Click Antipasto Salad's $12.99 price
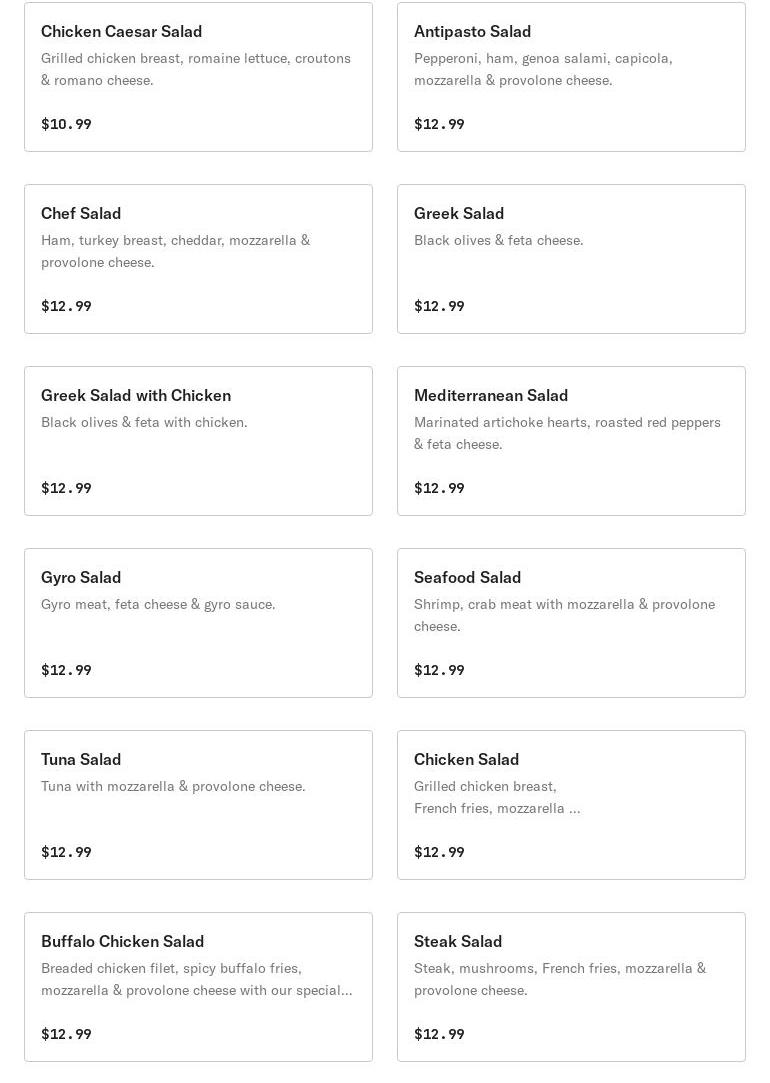This screenshot has width=770, height=1083. (x=439, y=124)
